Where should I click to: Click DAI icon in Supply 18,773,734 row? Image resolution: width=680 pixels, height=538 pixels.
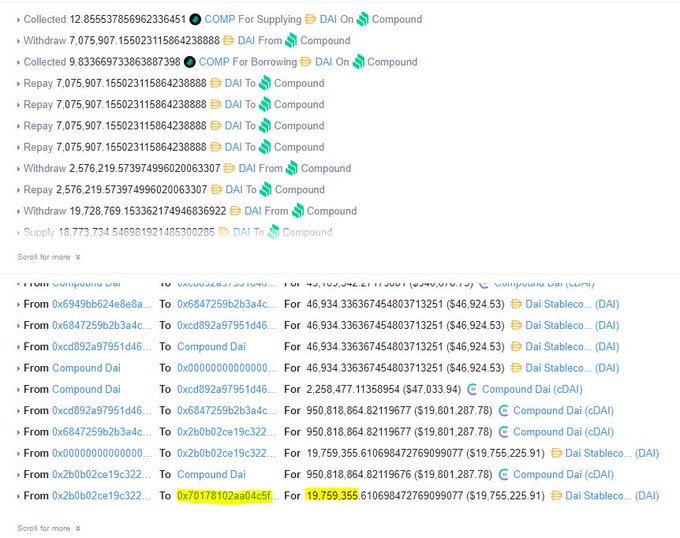pyautogui.click(x=223, y=232)
